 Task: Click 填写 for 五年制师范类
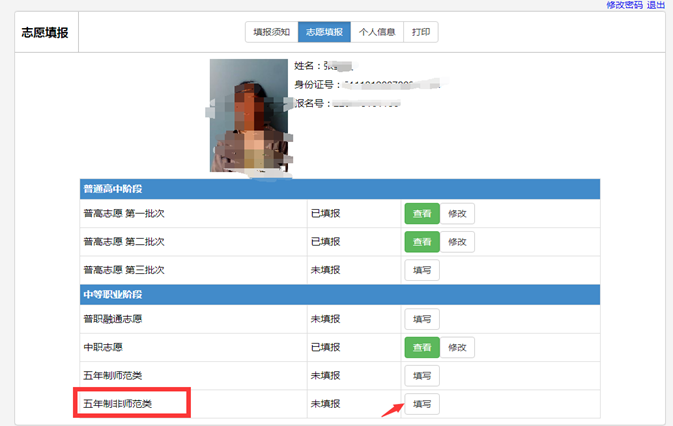click(421, 375)
